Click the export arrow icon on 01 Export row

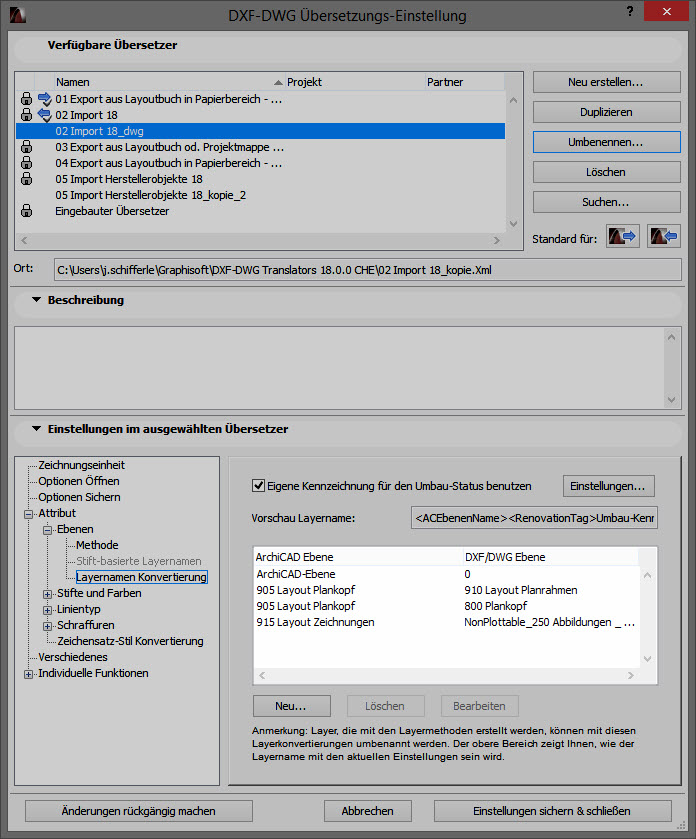44,99
